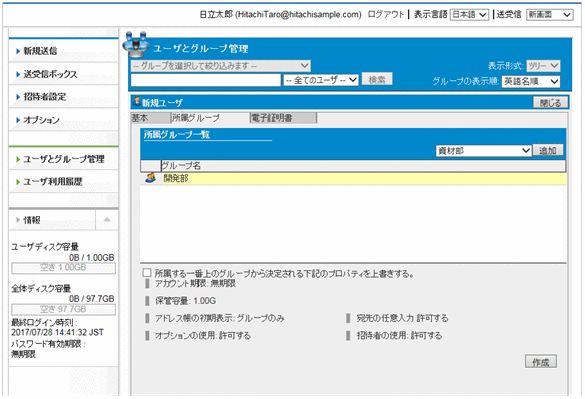585x399 pixels.
Task: Click the ログアウト link
Action: [x=386, y=15]
